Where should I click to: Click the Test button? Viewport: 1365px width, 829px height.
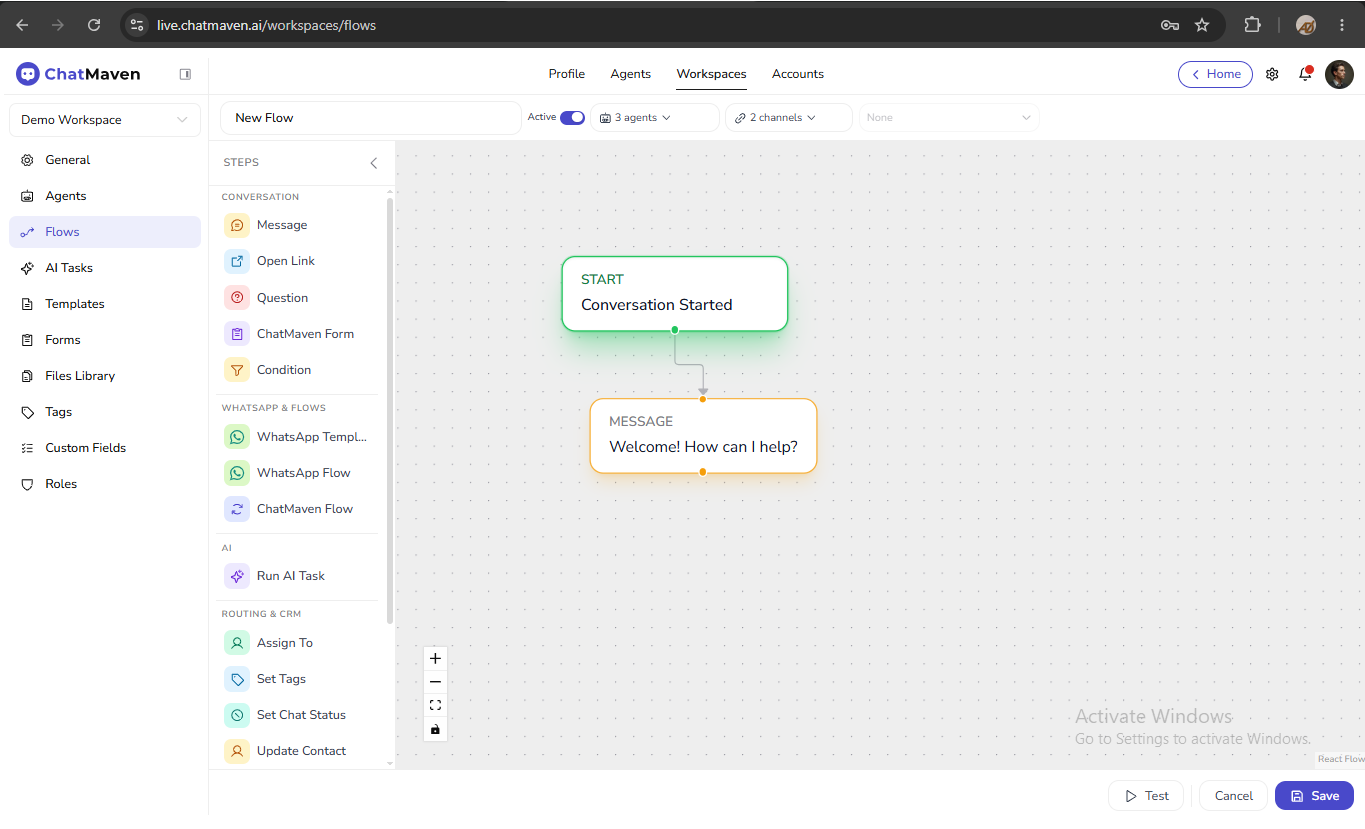pyautogui.click(x=1146, y=796)
